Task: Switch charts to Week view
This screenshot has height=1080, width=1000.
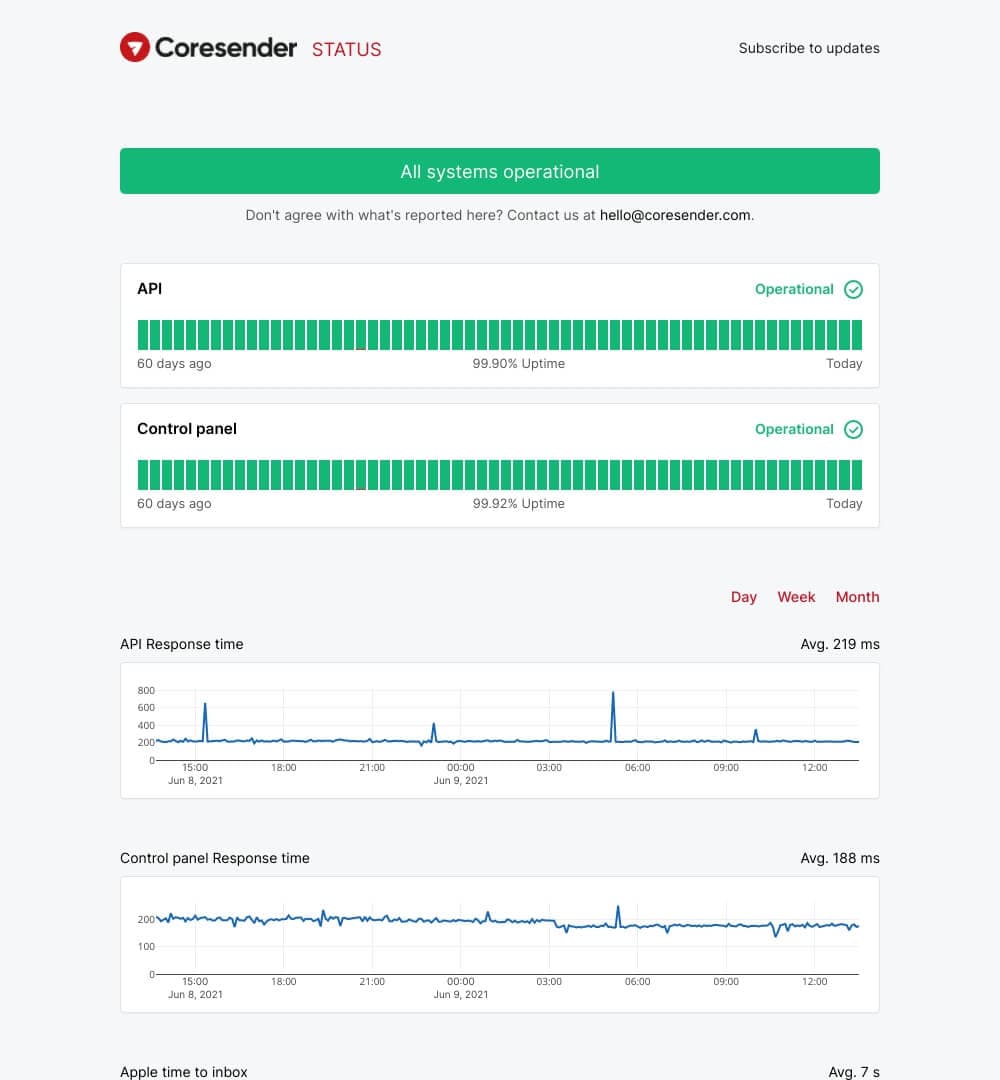Action: (796, 597)
